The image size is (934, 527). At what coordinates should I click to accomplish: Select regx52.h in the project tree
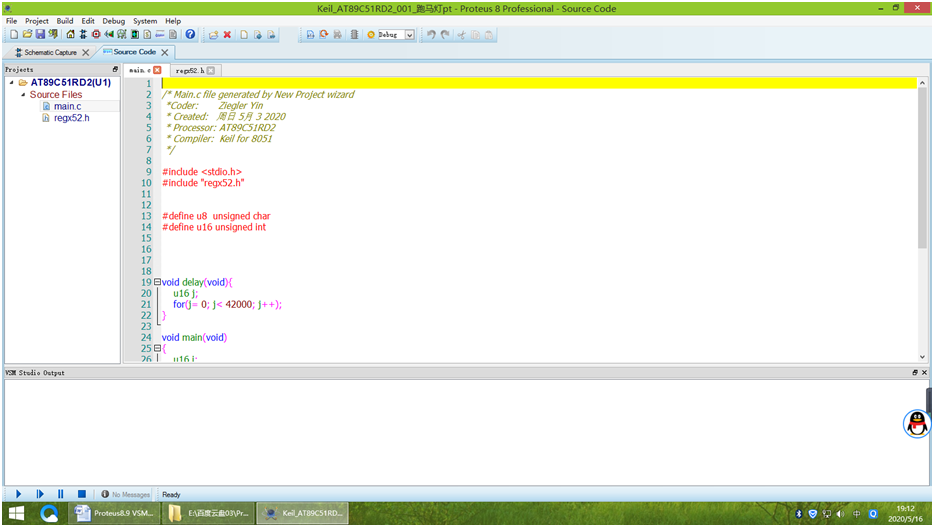click(x=71, y=118)
